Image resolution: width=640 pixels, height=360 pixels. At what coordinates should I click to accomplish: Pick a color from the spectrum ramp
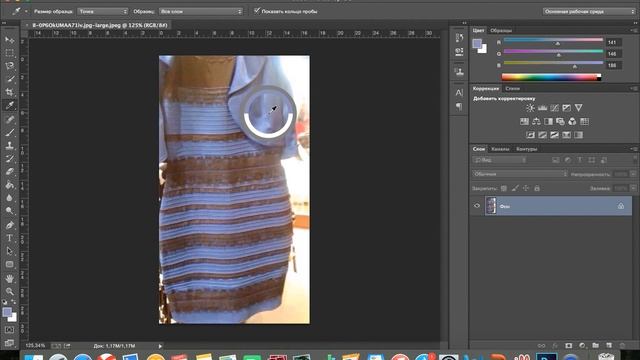pos(551,77)
